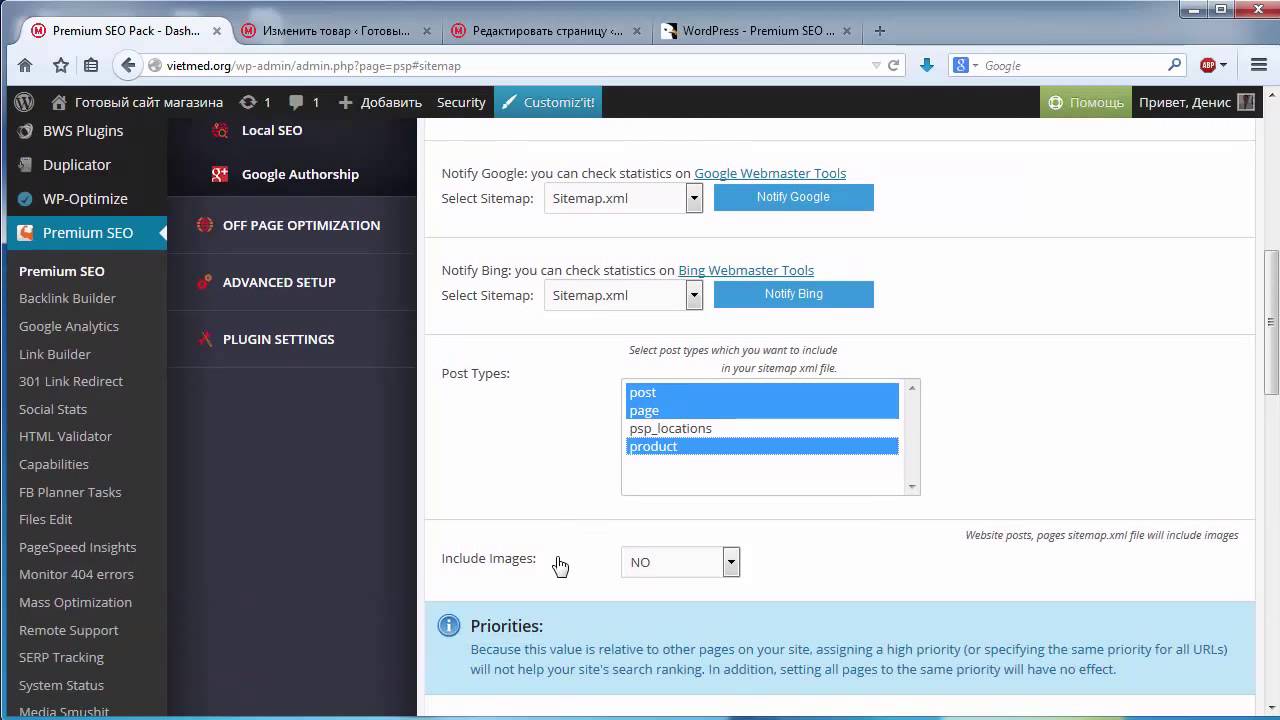Expand the Adblock Plus dropdown arrow

[x=1223, y=65]
